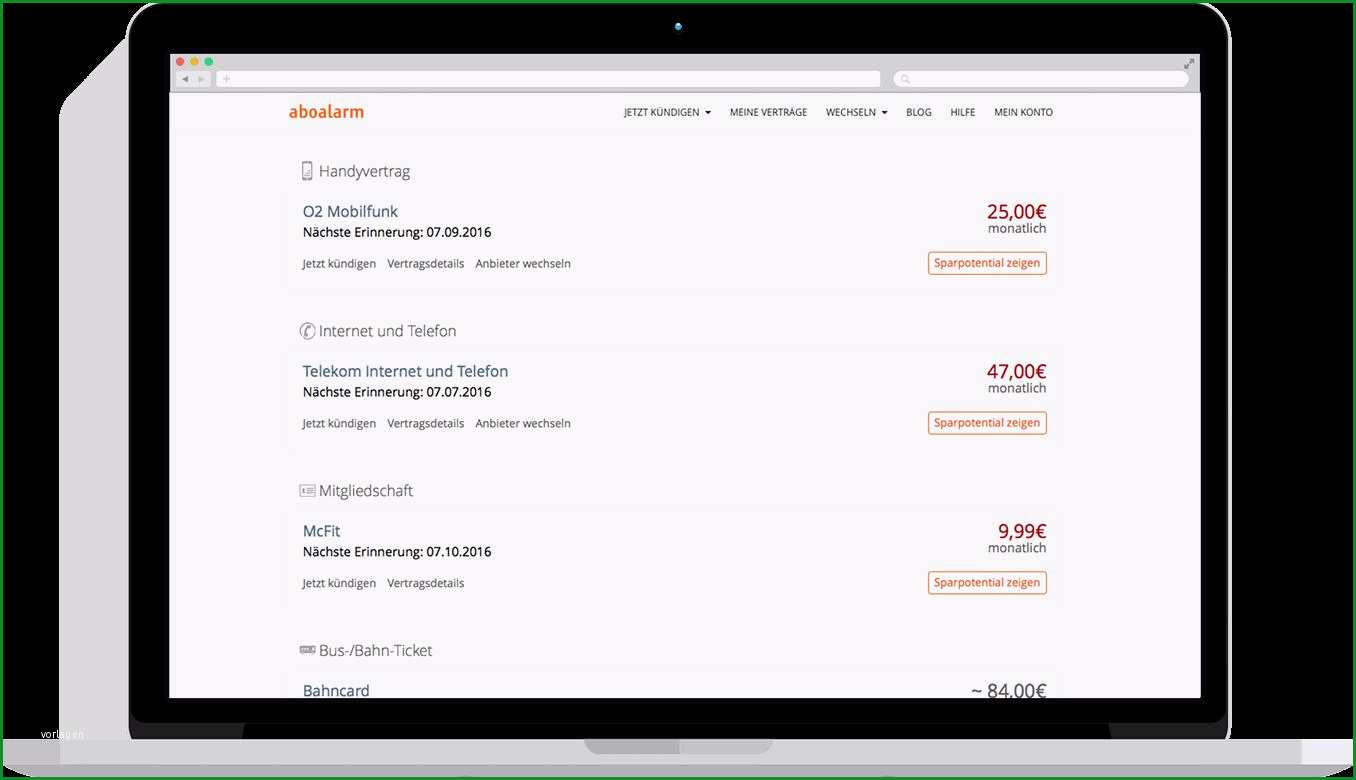Click the Handyvertrag phone icon
Viewport: 1356px width, 780px height.
coord(307,171)
